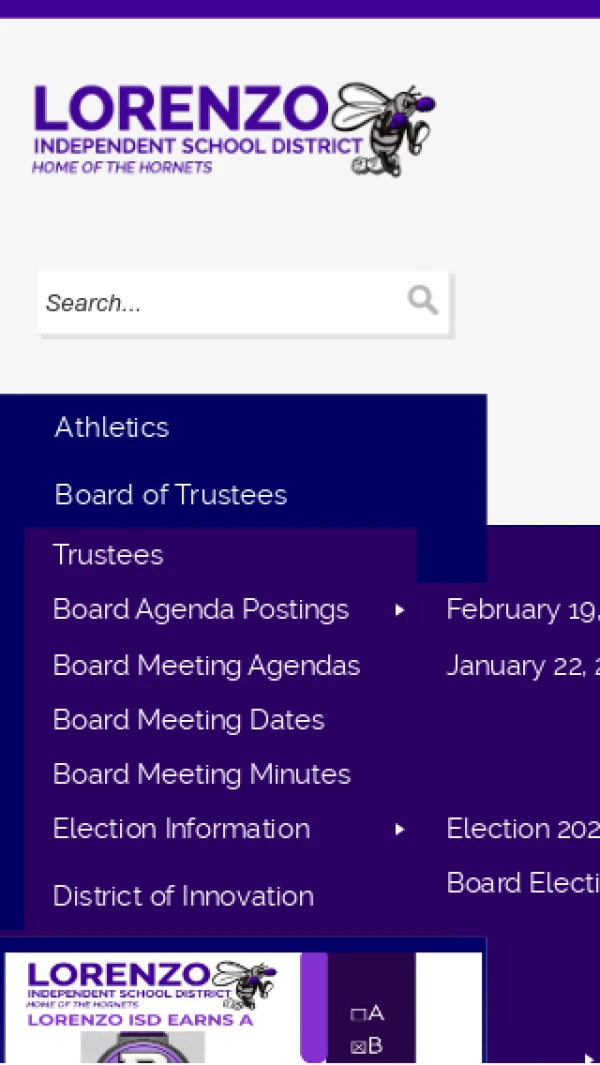600x1065 pixels.
Task: Click the search magnifying glass icon
Action: (x=422, y=300)
